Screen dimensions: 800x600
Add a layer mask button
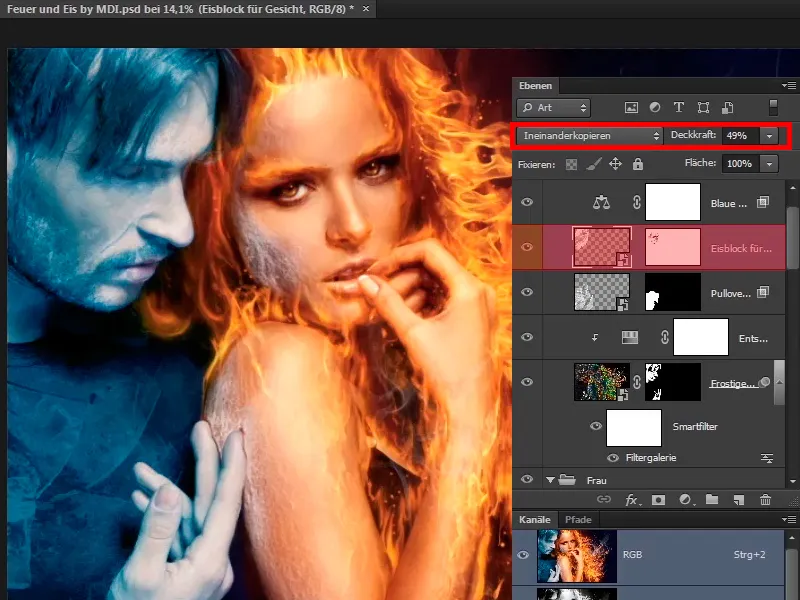point(658,499)
